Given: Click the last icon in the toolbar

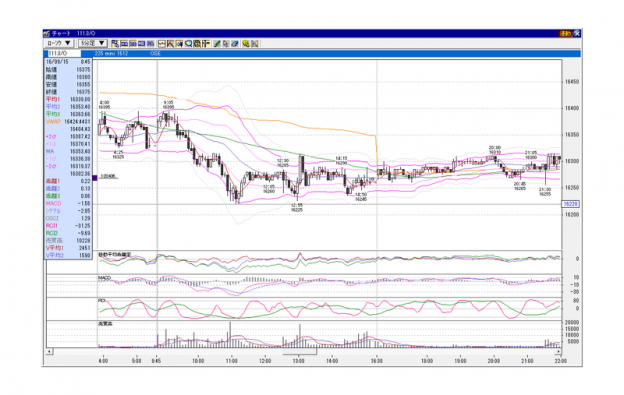Looking at the screenshot, I should tap(255, 44).
